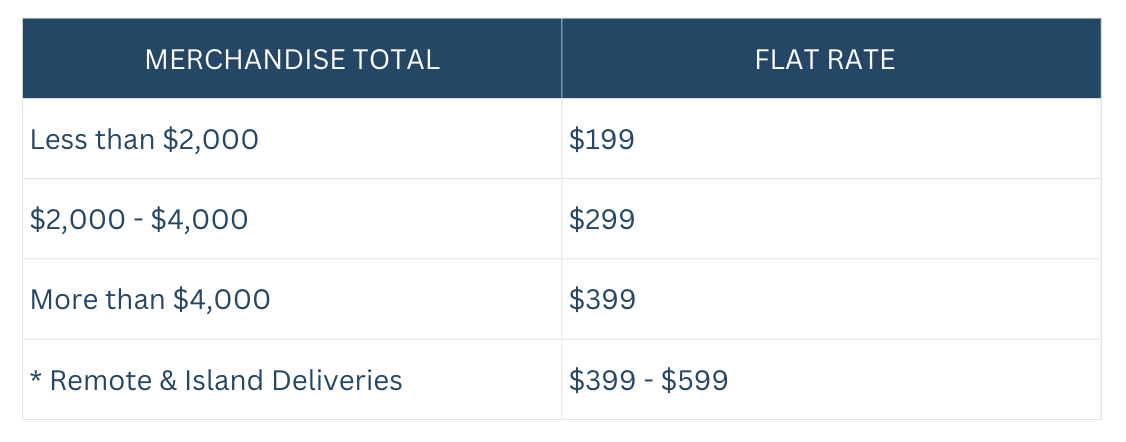The height and width of the screenshot is (442, 1126).
Task: Click the MERCHANDISE TOTAL column header
Action: (292, 59)
